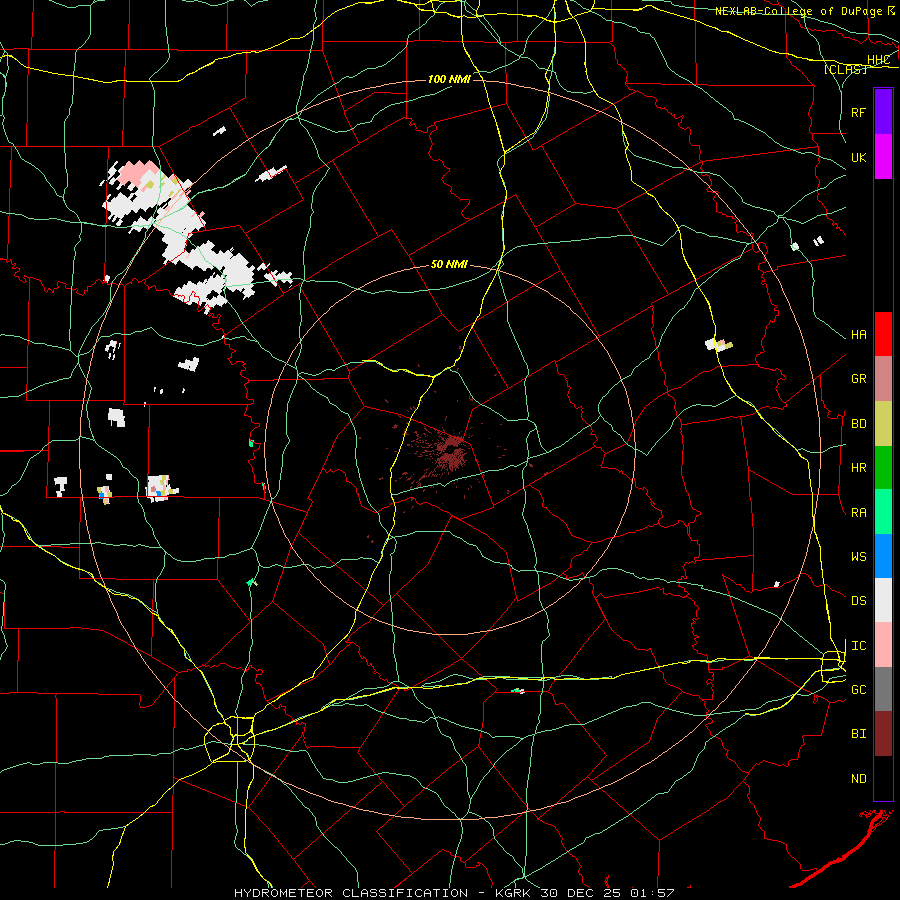Click the "50 NMI" range ring label
900x900 pixels.
449,264
